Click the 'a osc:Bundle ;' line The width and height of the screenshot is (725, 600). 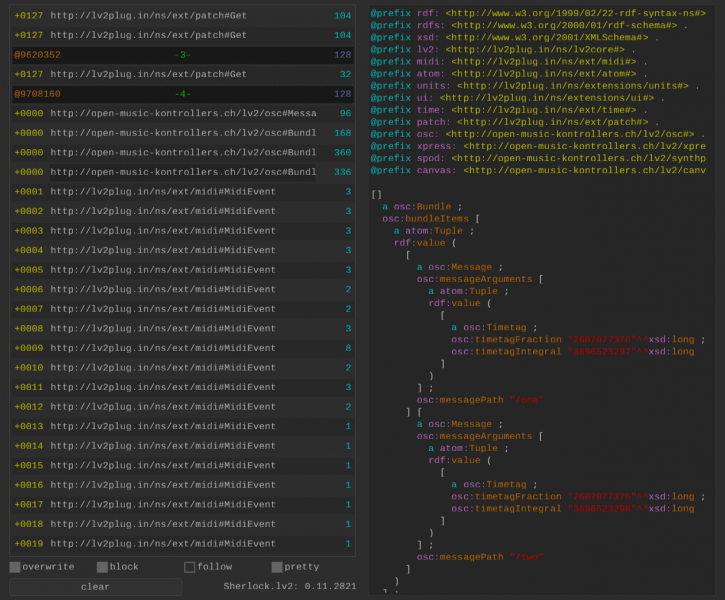point(422,207)
